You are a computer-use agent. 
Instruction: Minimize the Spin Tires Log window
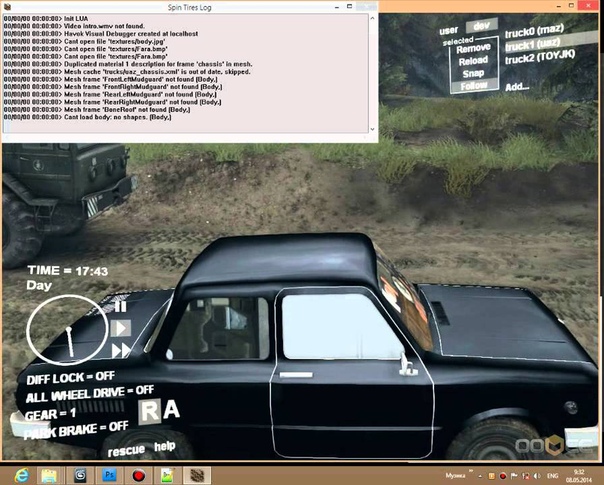(x=337, y=7)
